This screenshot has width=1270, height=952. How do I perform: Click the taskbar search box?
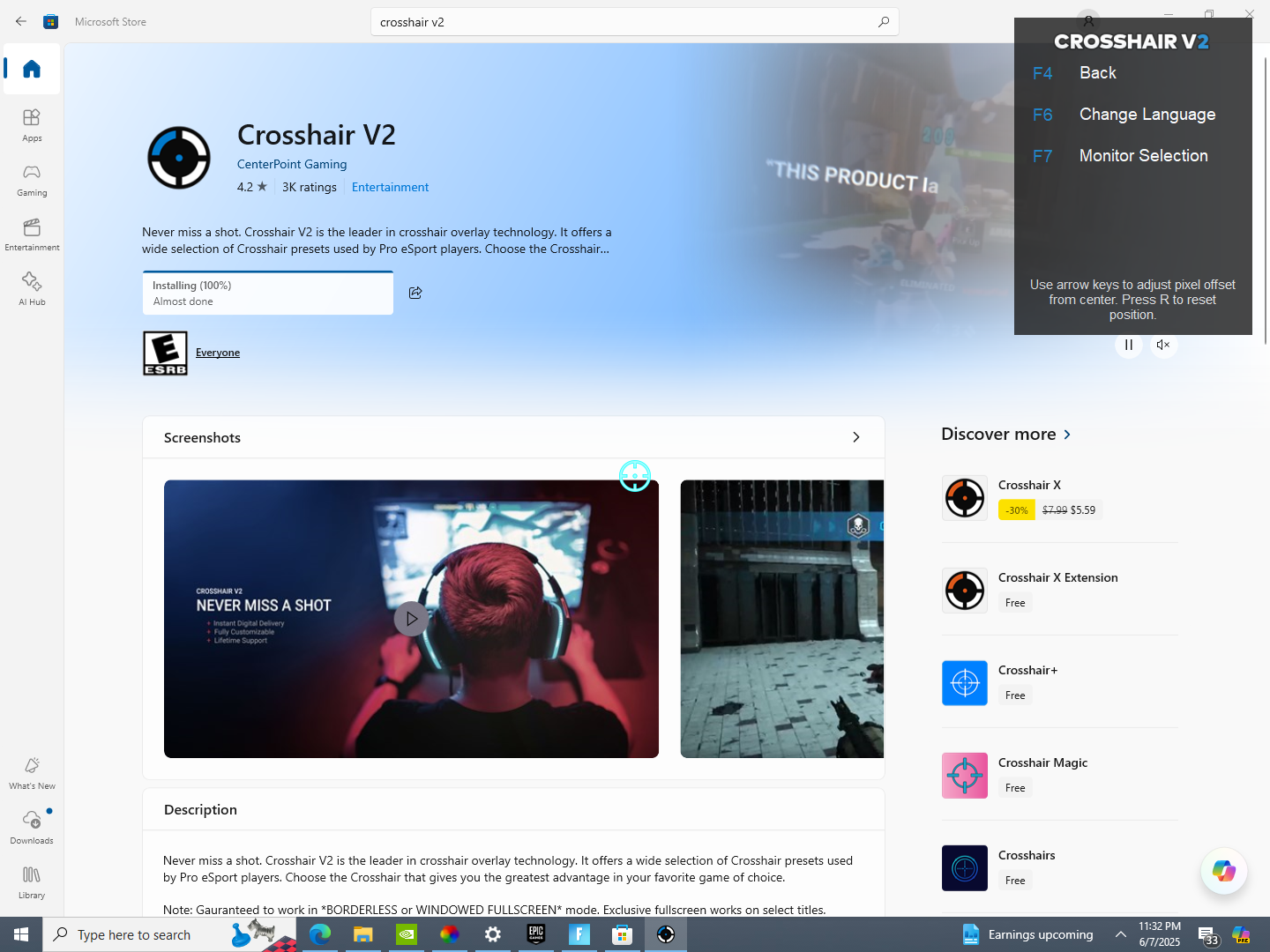coord(169,934)
